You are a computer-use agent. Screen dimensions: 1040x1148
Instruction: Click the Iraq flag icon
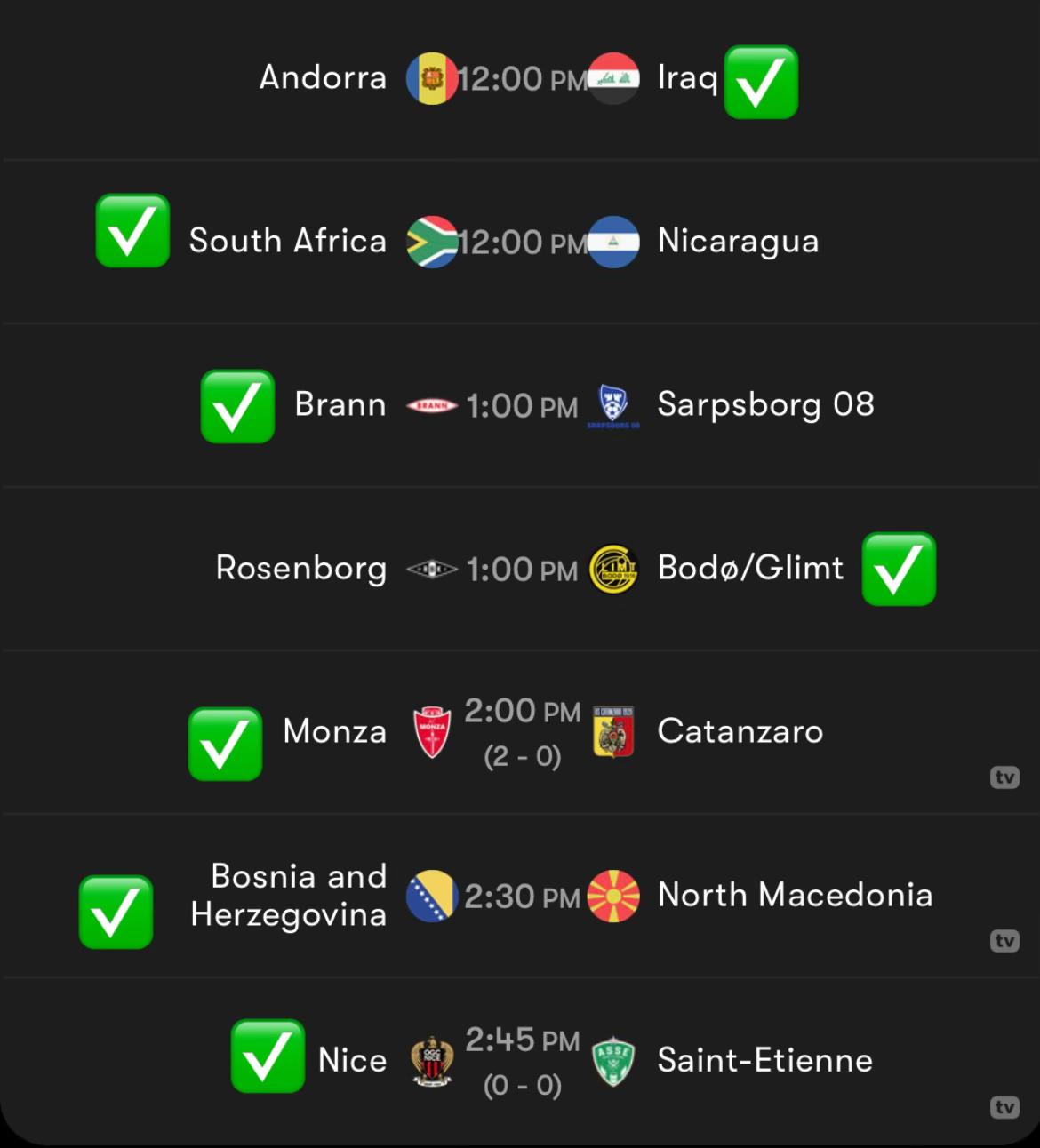613,79
